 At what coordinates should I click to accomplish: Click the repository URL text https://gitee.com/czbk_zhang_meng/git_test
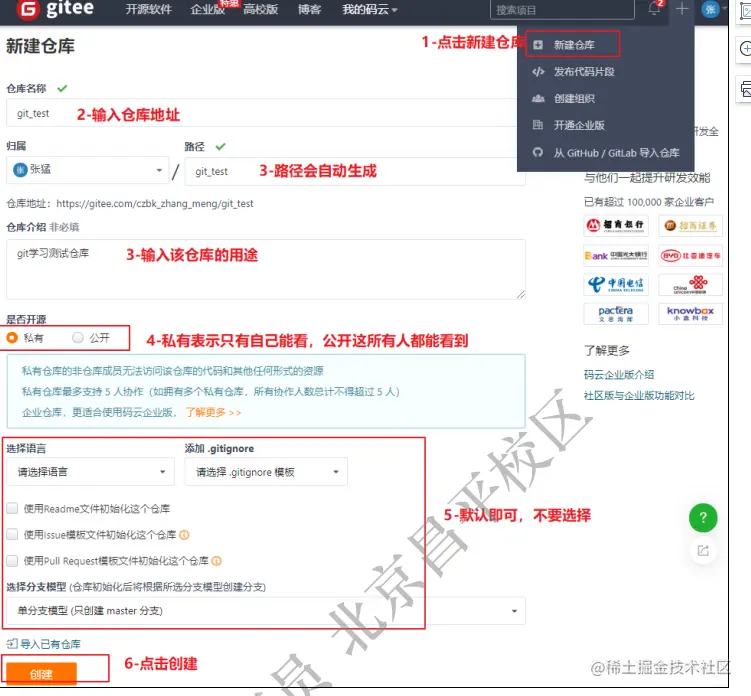(155, 204)
